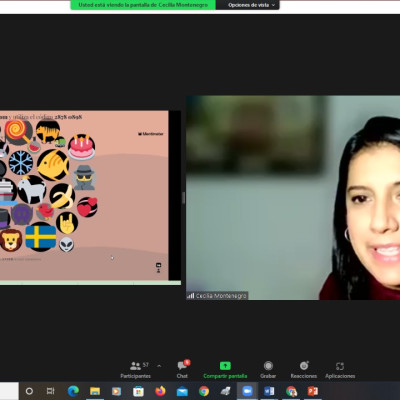400x400 pixels.
Task: Start recording with the Grabar button
Action: tap(268, 370)
